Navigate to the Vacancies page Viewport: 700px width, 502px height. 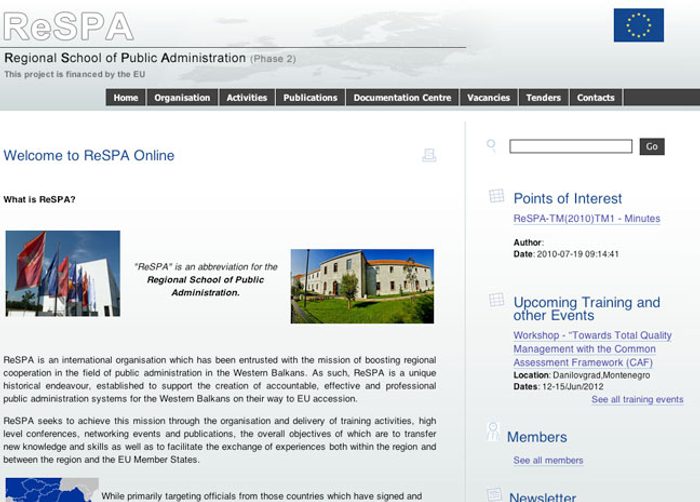489,98
